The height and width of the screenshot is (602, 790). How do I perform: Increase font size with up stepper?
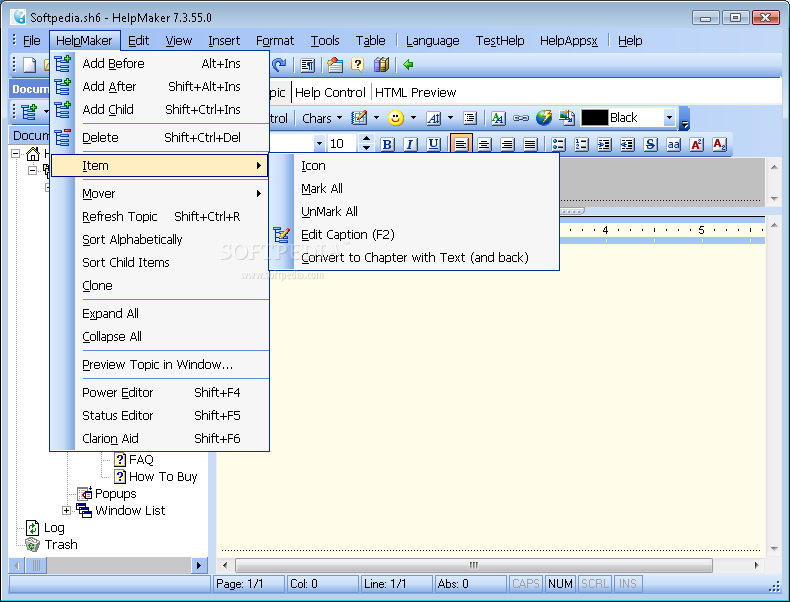366,140
